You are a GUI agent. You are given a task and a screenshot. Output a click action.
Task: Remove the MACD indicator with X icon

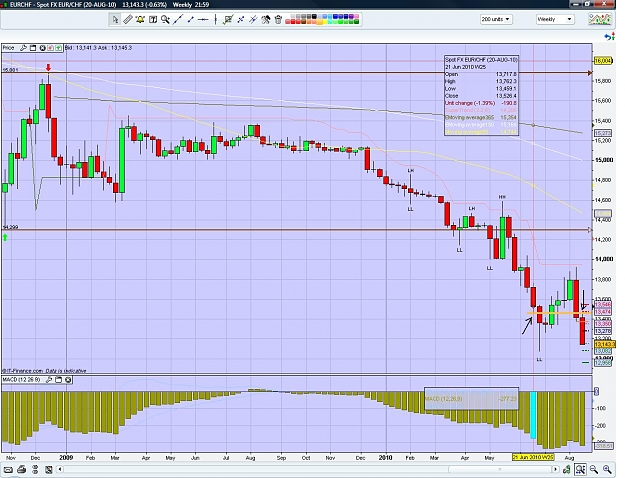(68, 380)
